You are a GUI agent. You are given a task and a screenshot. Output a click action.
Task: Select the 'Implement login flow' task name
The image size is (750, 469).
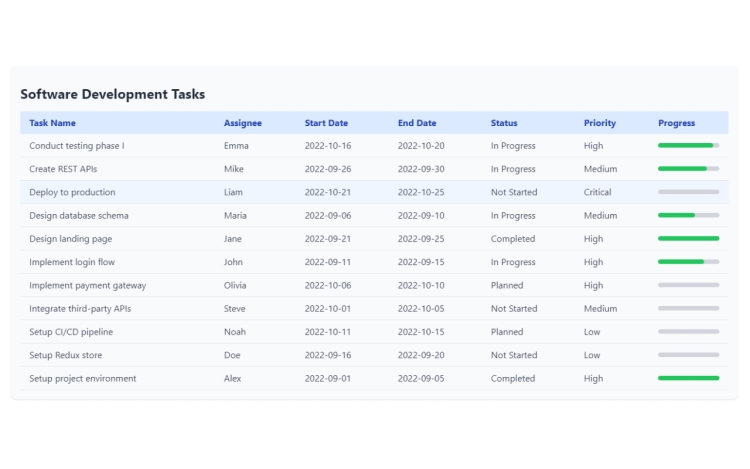[x=72, y=262]
